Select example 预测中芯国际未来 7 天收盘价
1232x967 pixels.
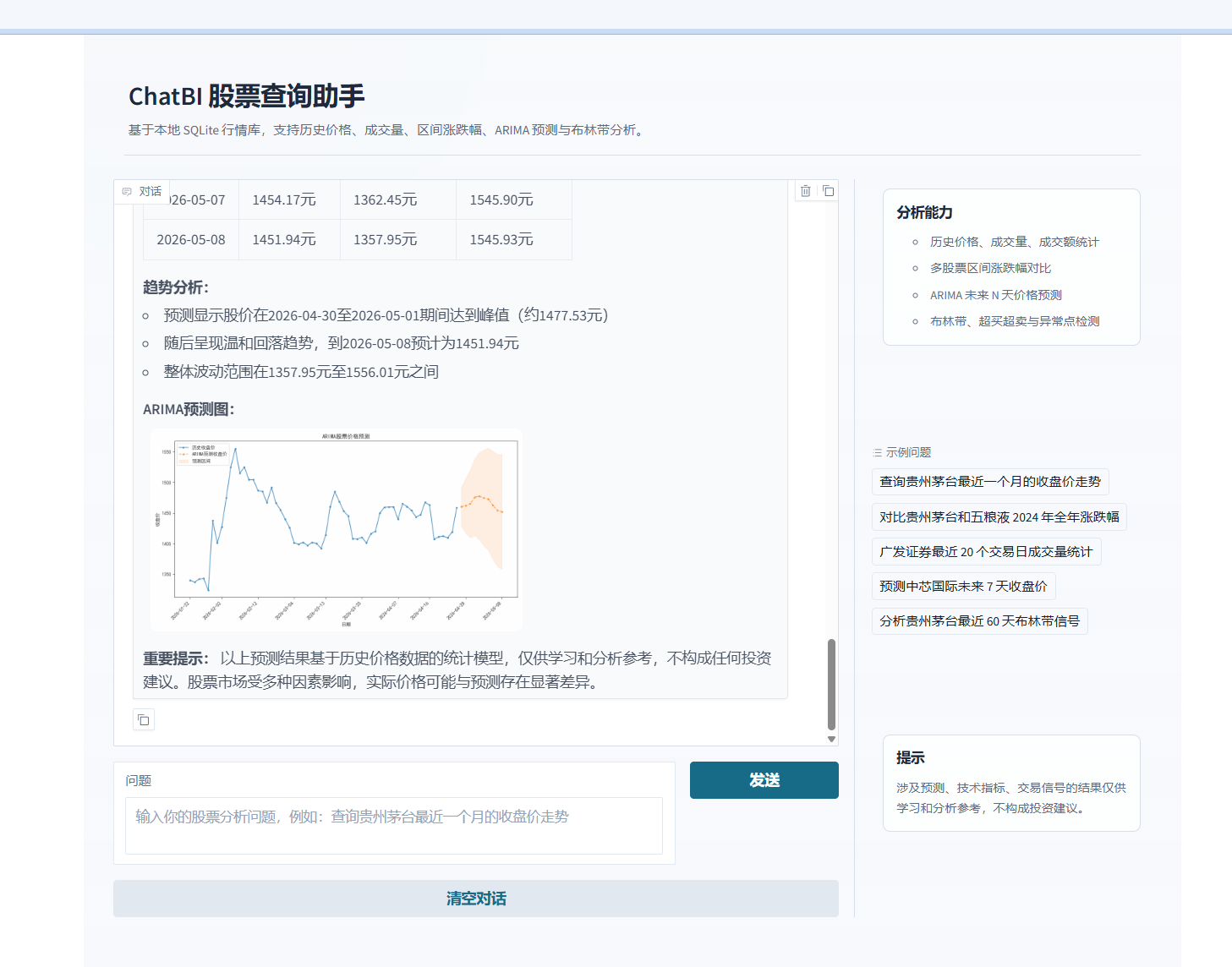click(964, 587)
